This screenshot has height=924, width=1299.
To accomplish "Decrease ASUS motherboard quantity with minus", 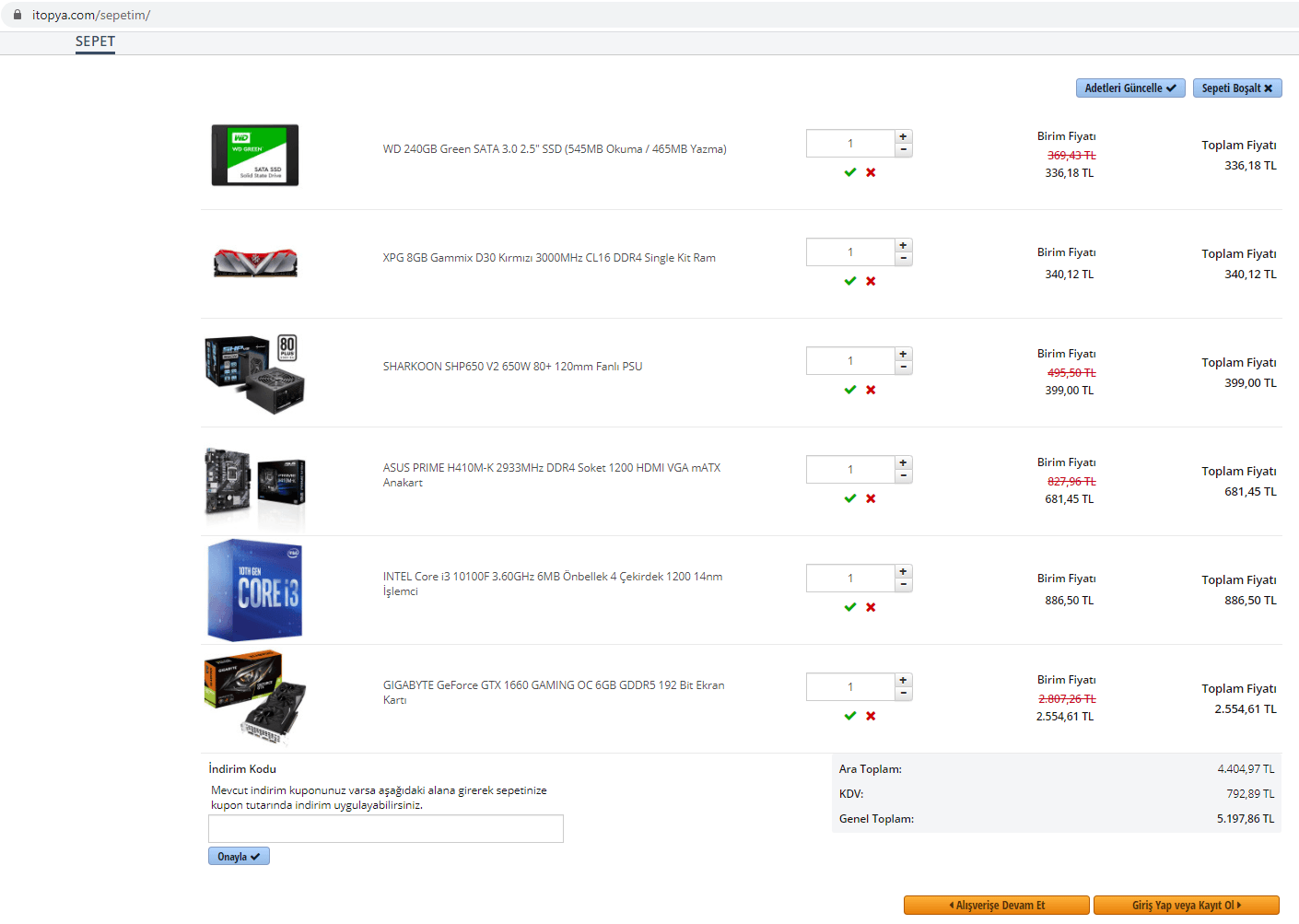I will tap(904, 475).
